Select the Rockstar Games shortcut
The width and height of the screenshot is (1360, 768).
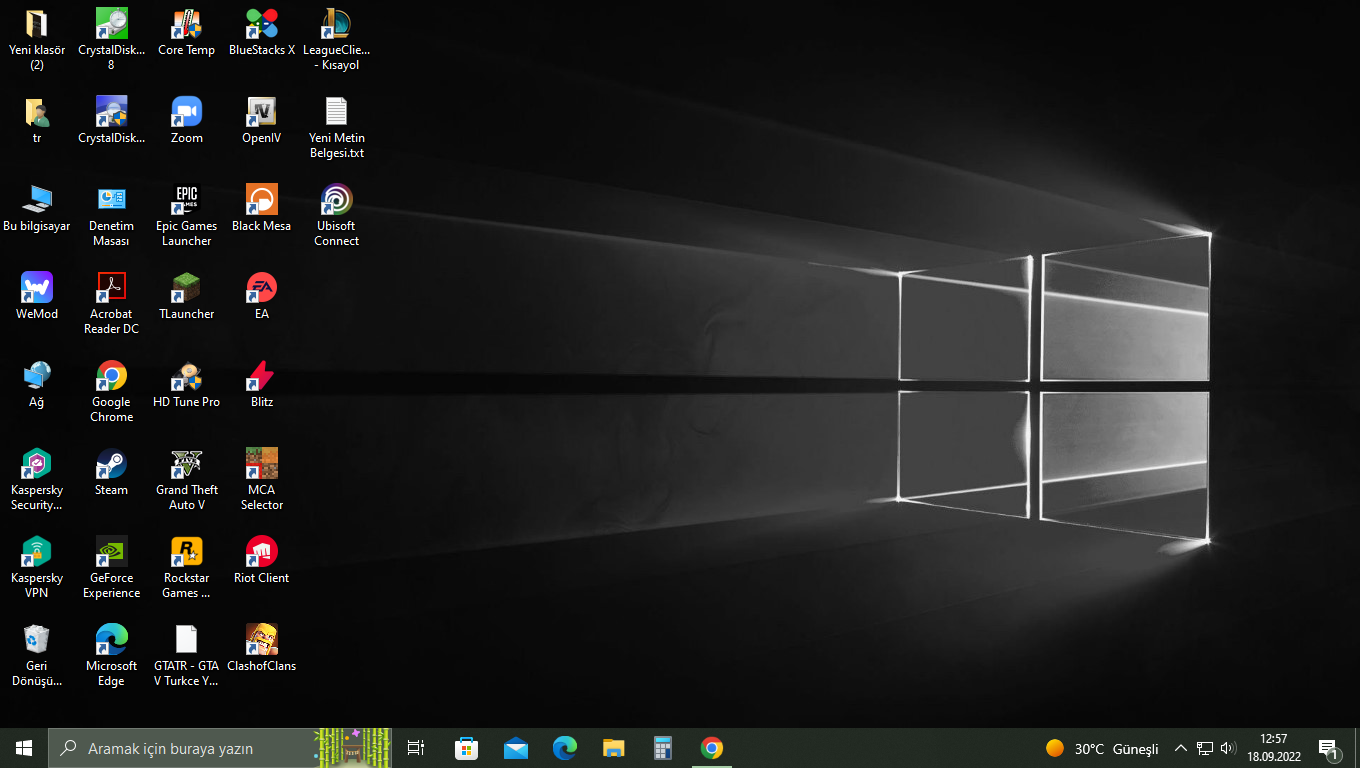(186, 552)
